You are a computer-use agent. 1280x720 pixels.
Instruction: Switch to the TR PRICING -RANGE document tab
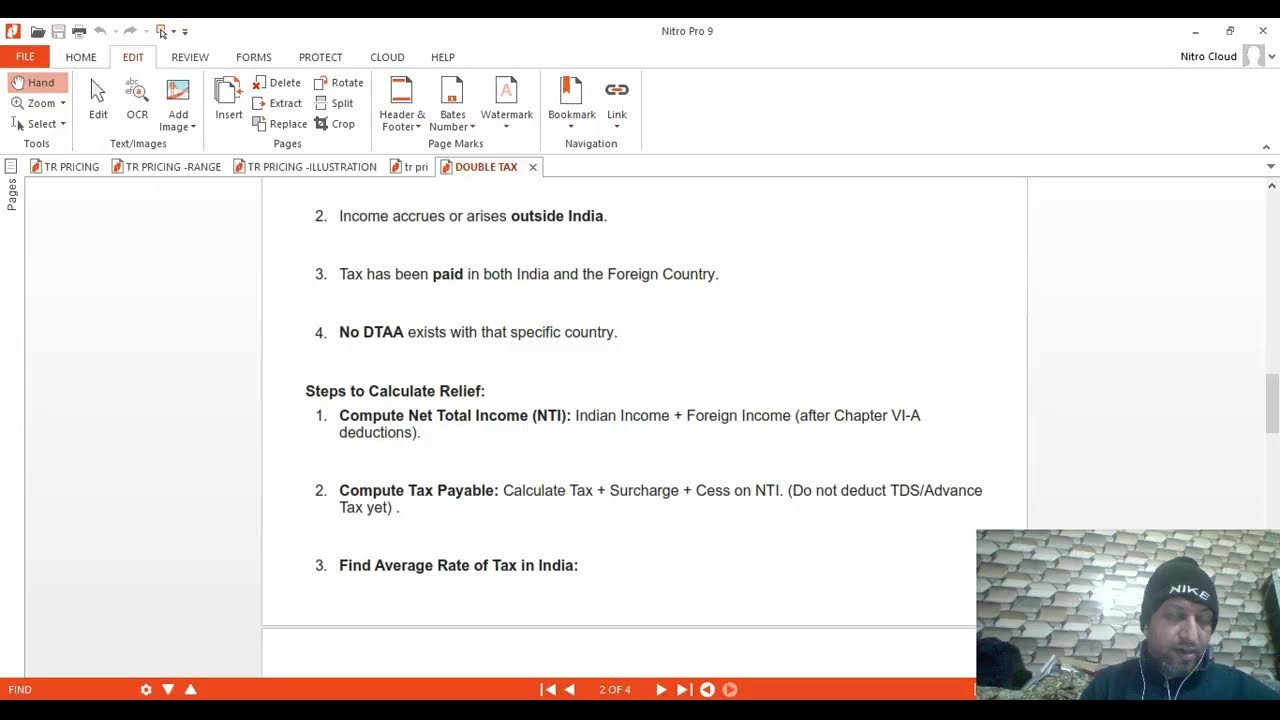[166, 167]
